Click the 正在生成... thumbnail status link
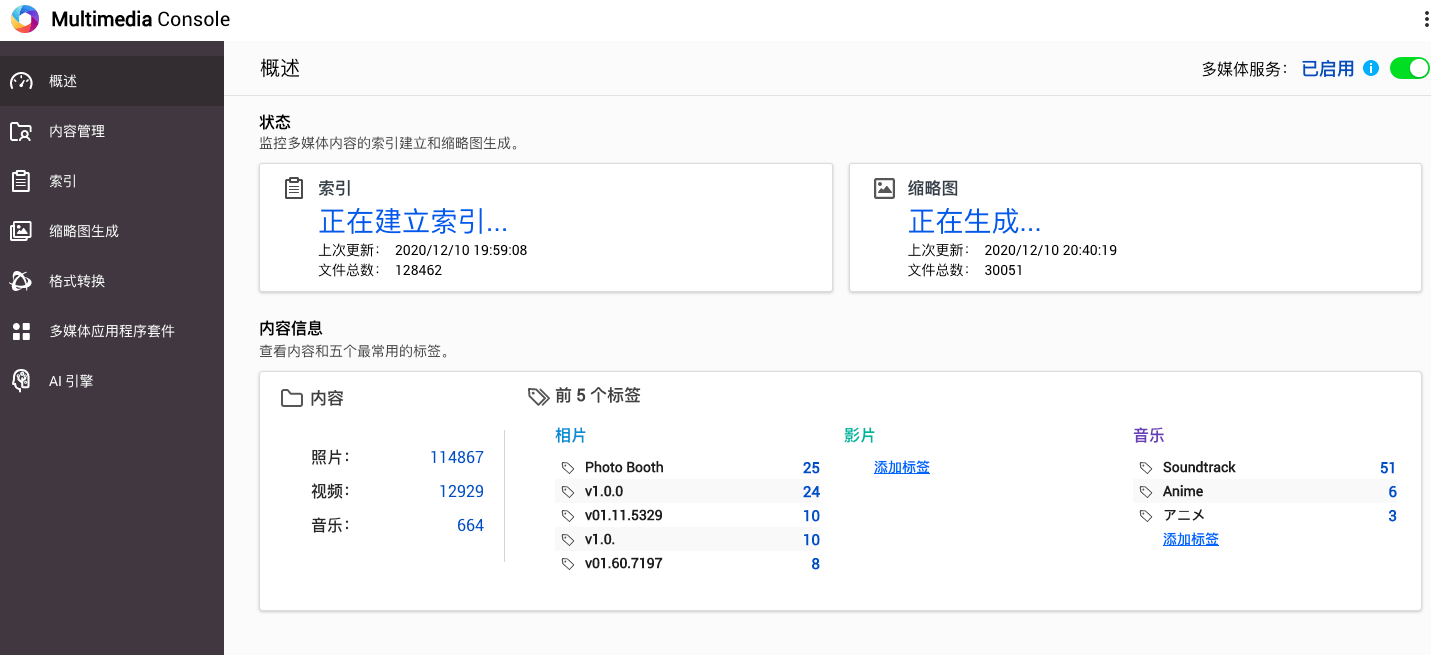The width and height of the screenshot is (1431, 655). (x=975, y=220)
